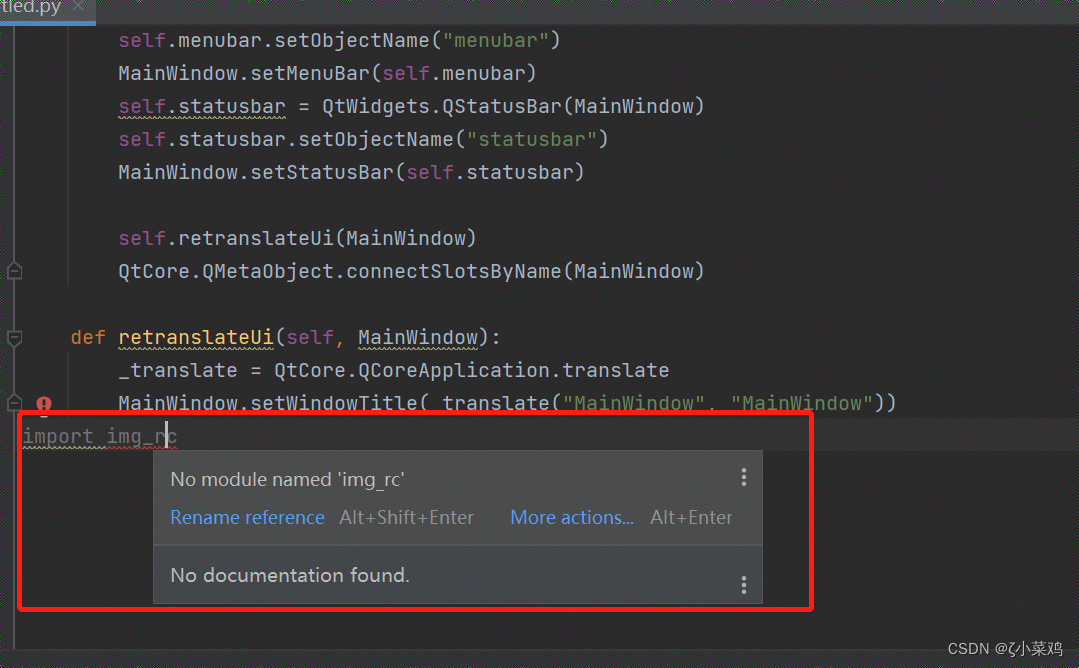This screenshot has width=1079, height=668.
Task: Open the options menu in the documentation section
Action: 744,585
